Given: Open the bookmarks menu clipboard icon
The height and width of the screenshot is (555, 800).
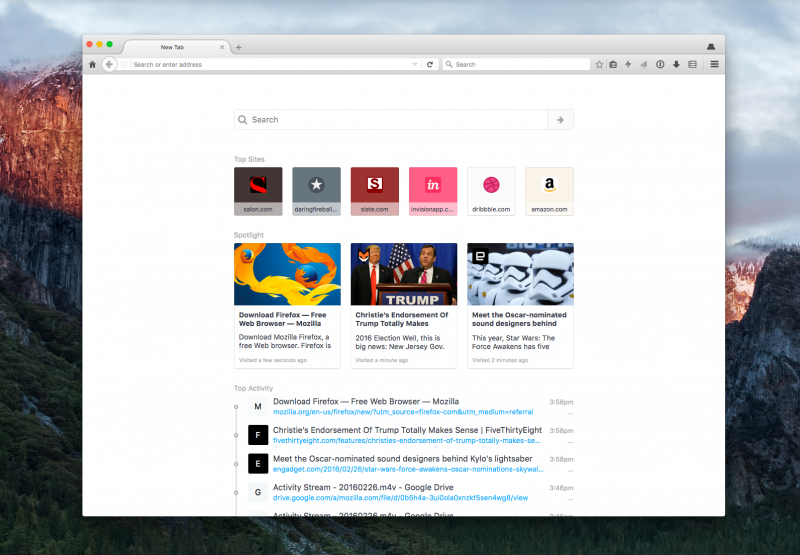Looking at the screenshot, I should pos(613,64).
